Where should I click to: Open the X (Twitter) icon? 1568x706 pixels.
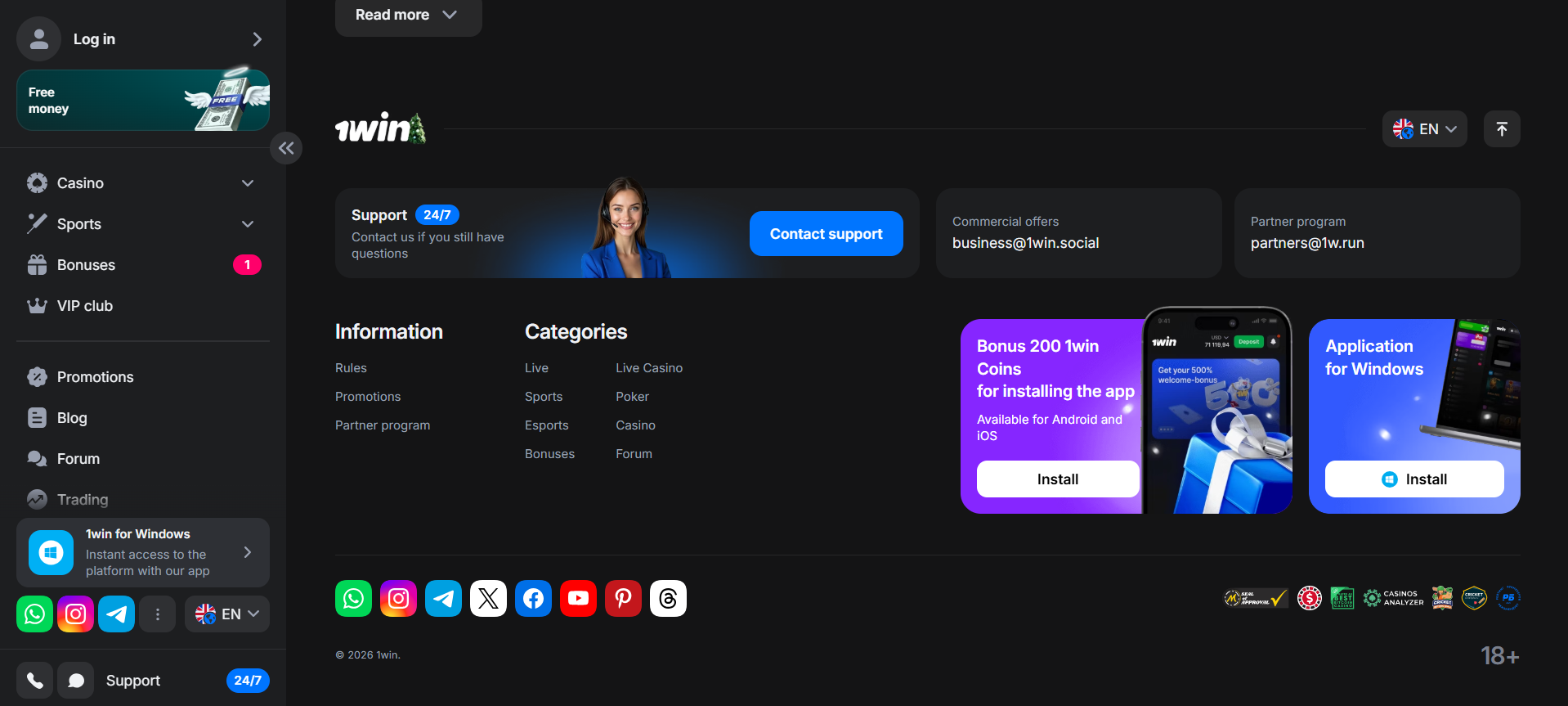(x=488, y=599)
